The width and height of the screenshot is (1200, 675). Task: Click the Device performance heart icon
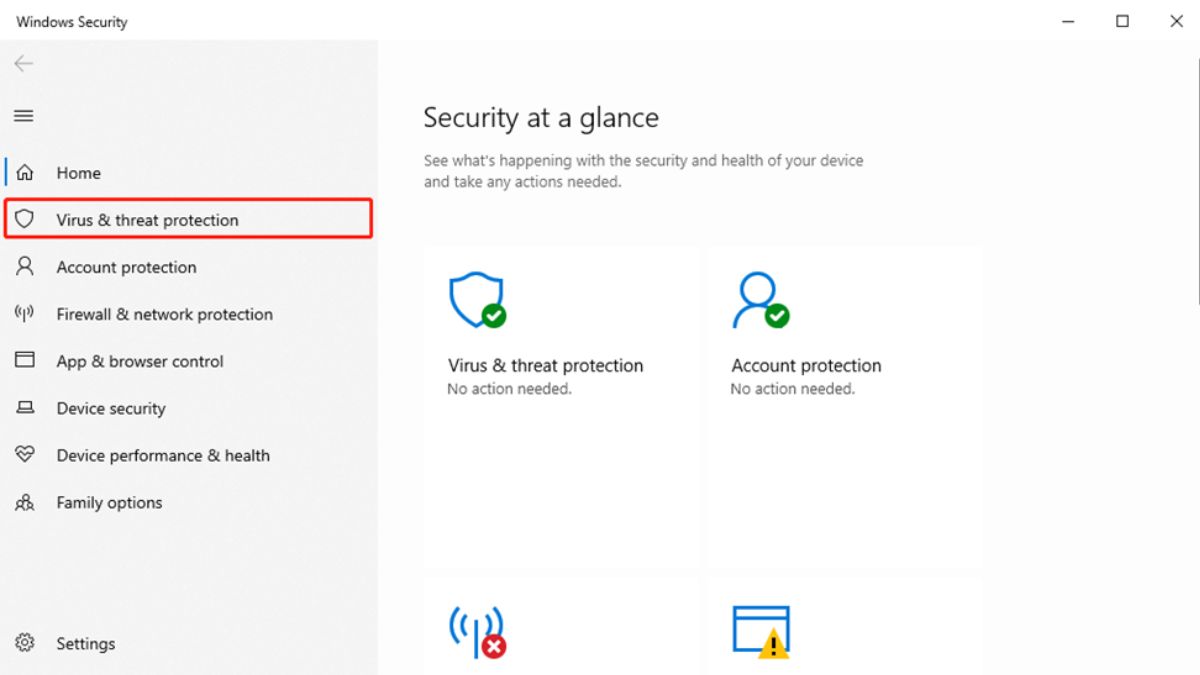click(x=25, y=455)
